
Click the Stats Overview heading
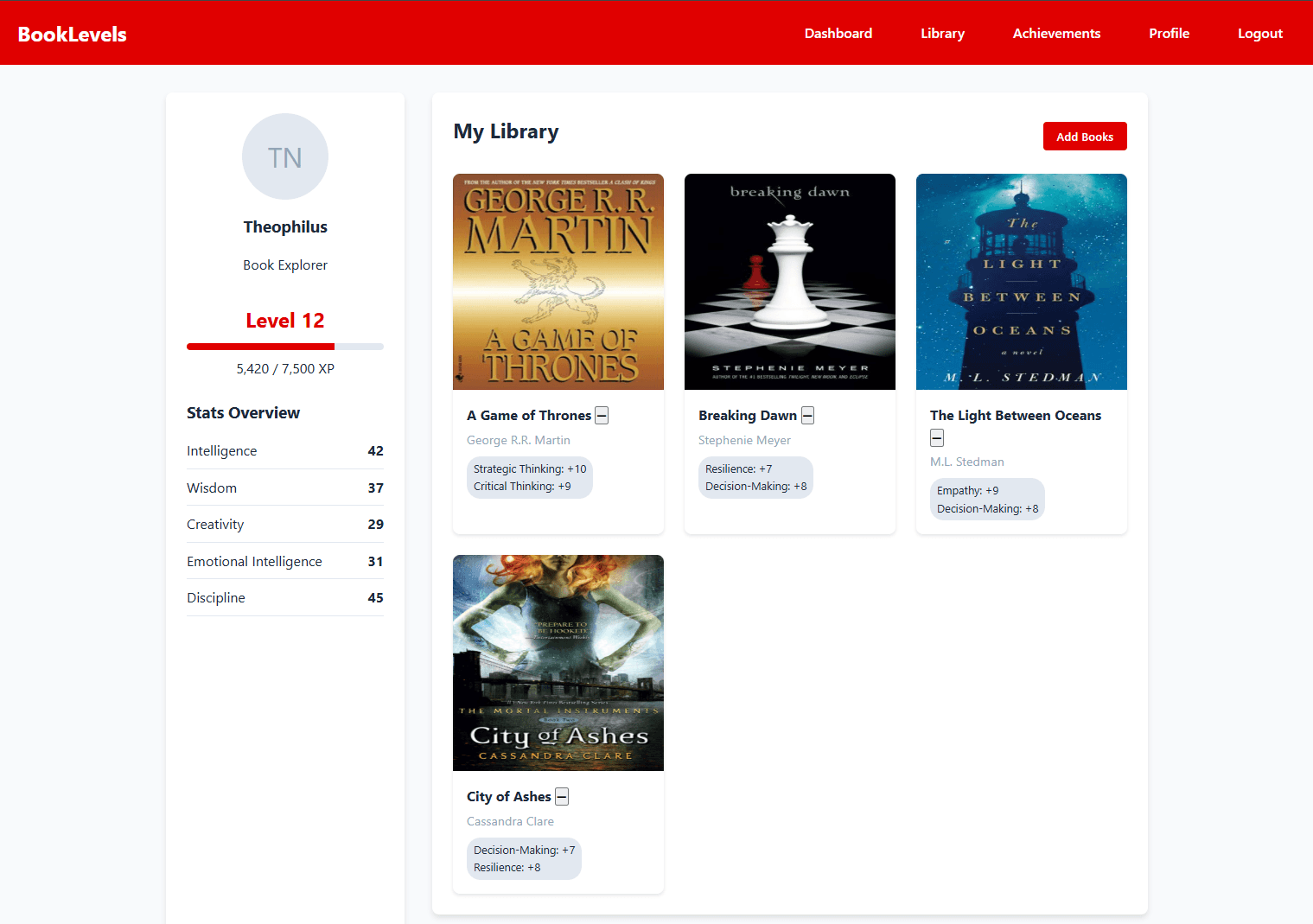coord(244,413)
